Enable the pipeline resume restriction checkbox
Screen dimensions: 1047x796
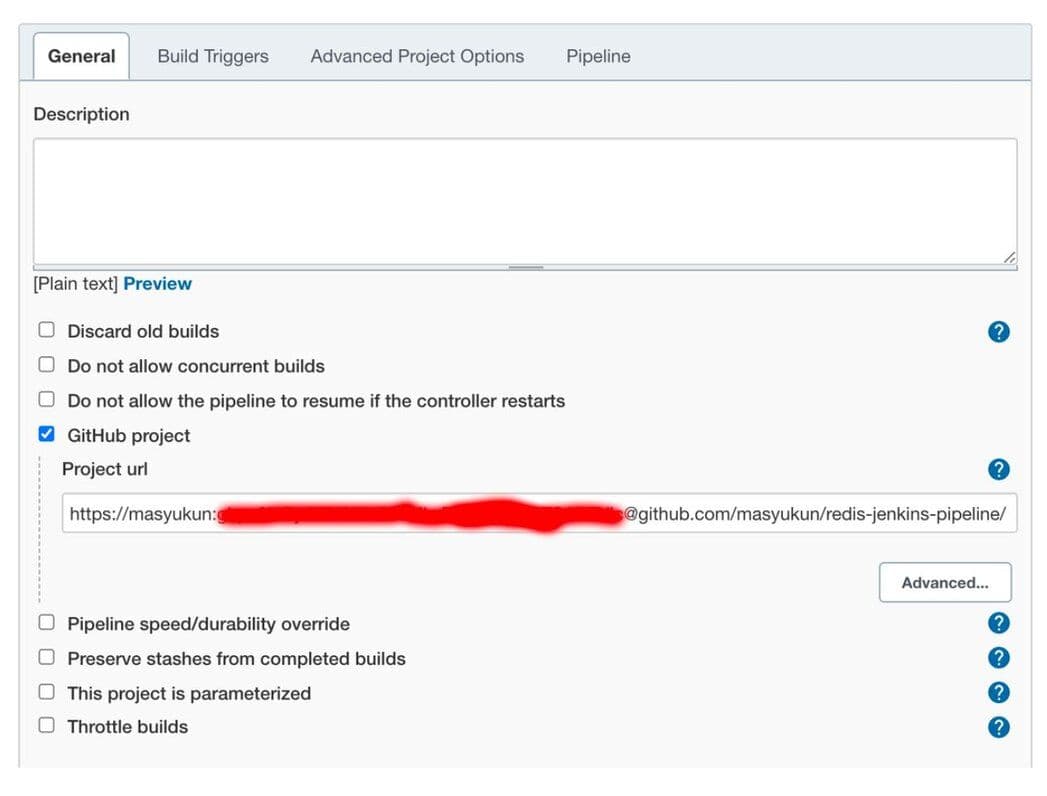click(46, 398)
